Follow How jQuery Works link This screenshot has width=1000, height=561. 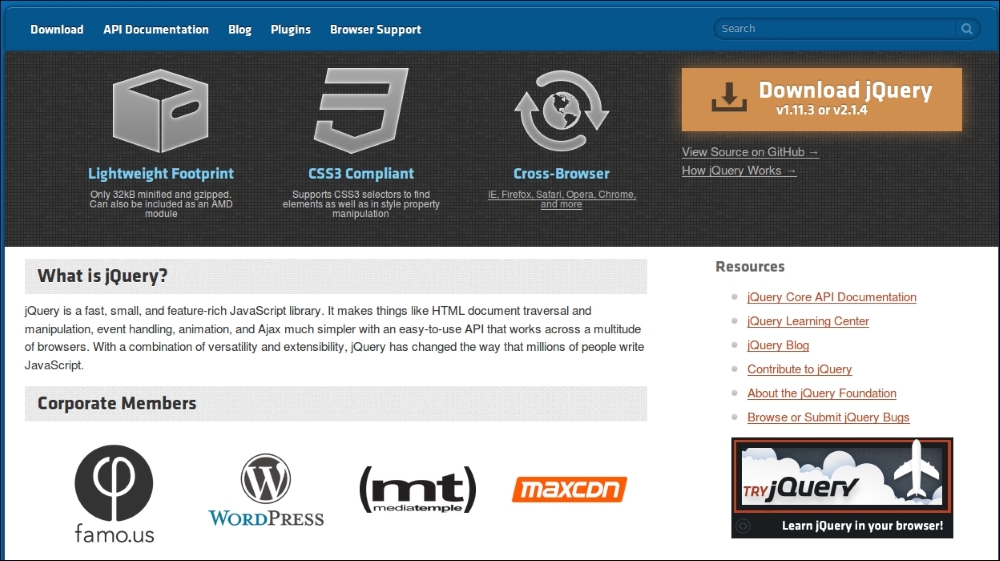coord(739,170)
